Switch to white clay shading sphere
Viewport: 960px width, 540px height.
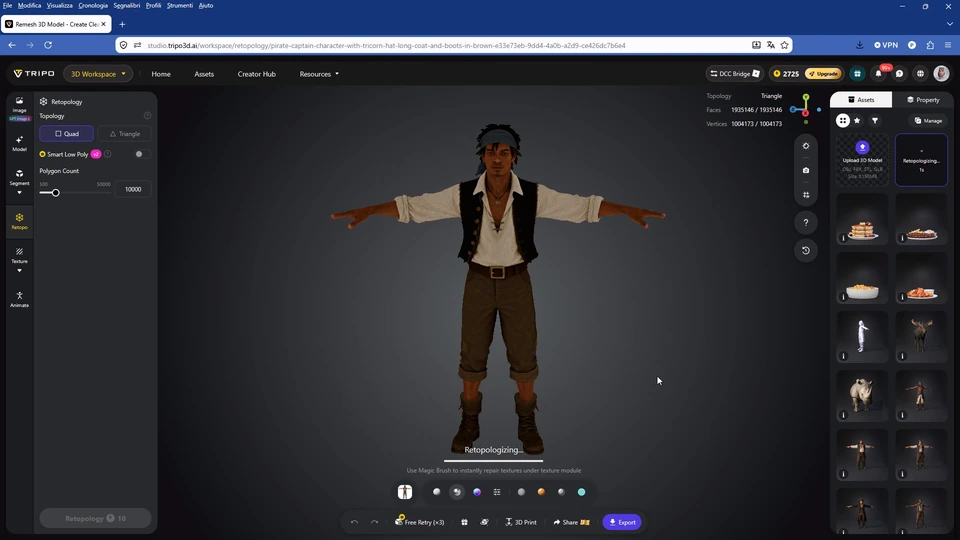pos(437,492)
